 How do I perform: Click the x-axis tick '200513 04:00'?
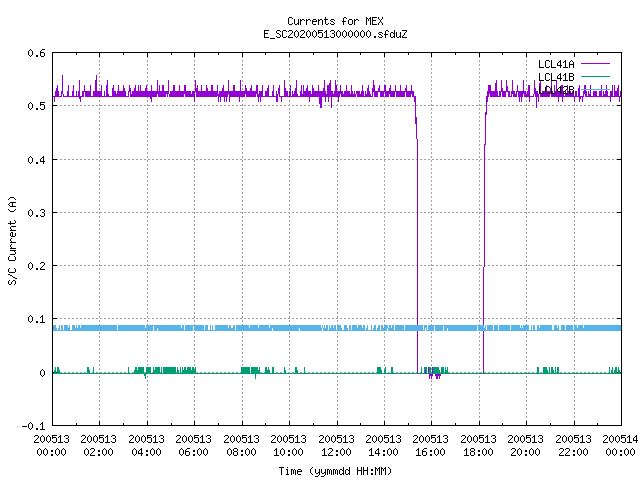tap(146, 446)
